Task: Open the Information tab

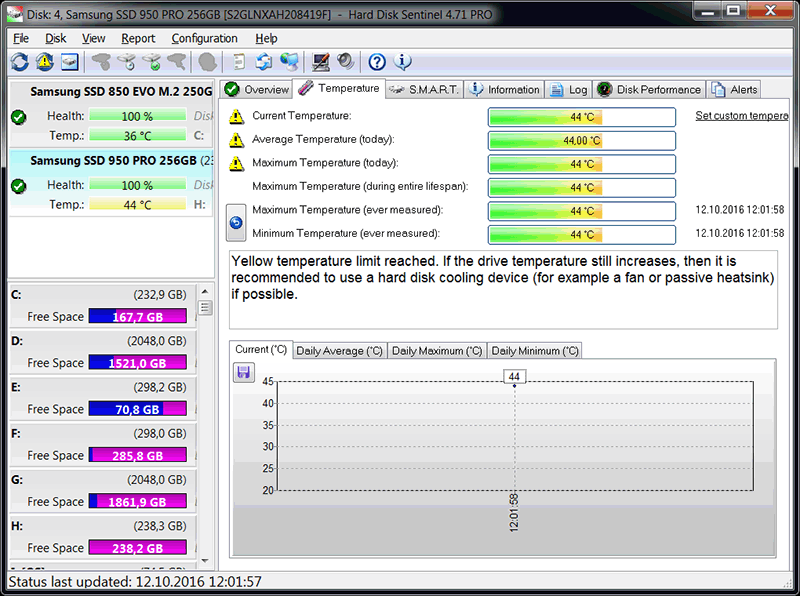Action: click(504, 89)
